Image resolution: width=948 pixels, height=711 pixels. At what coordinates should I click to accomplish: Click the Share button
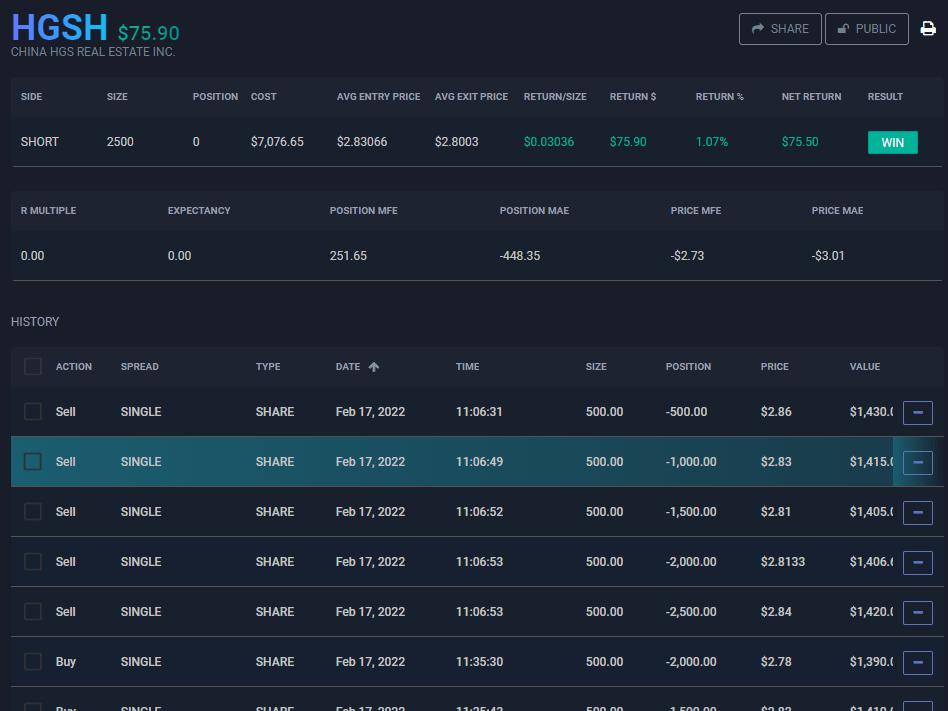(780, 29)
